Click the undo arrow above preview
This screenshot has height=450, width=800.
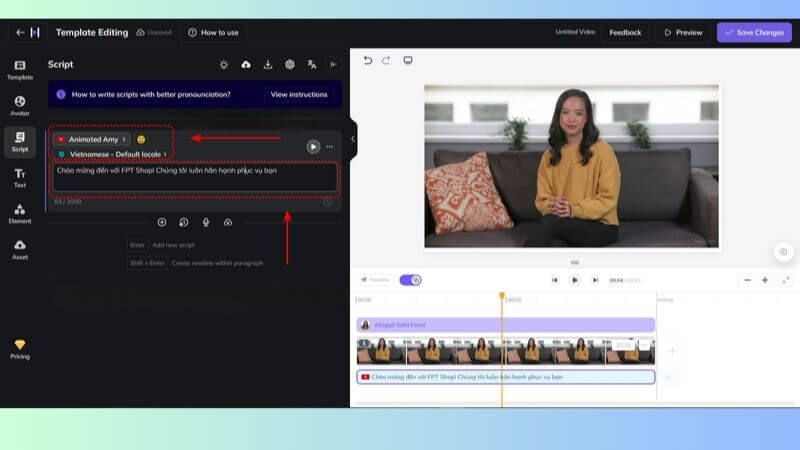(x=367, y=61)
